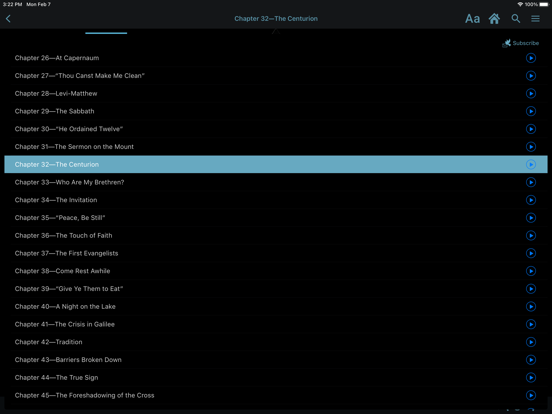Select highlighted Chapter 32—The Centurion row text
The width and height of the screenshot is (552, 414).
(57, 164)
